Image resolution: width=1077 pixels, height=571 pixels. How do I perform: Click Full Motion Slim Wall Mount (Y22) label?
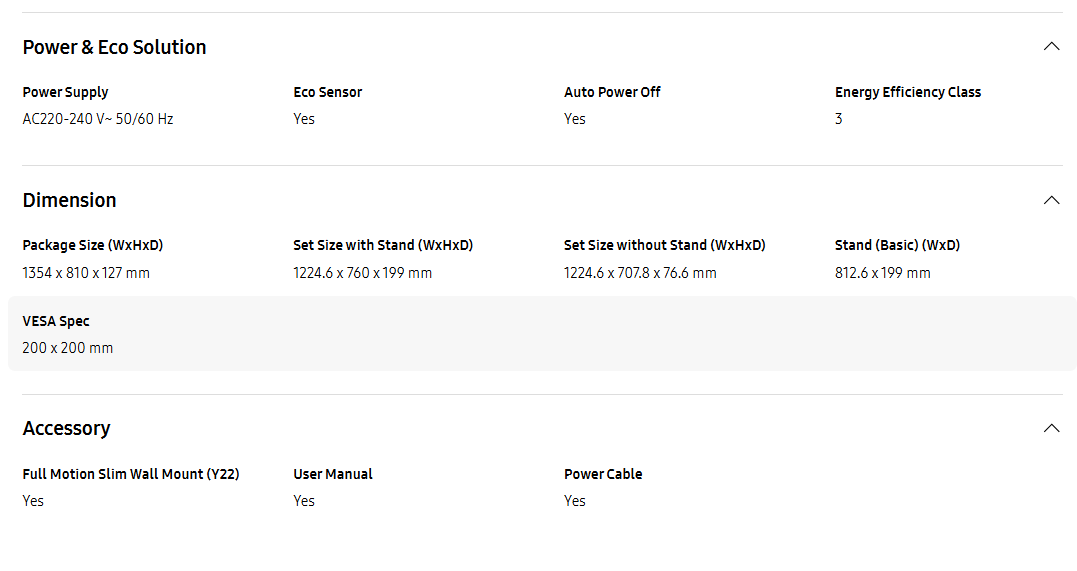click(131, 474)
